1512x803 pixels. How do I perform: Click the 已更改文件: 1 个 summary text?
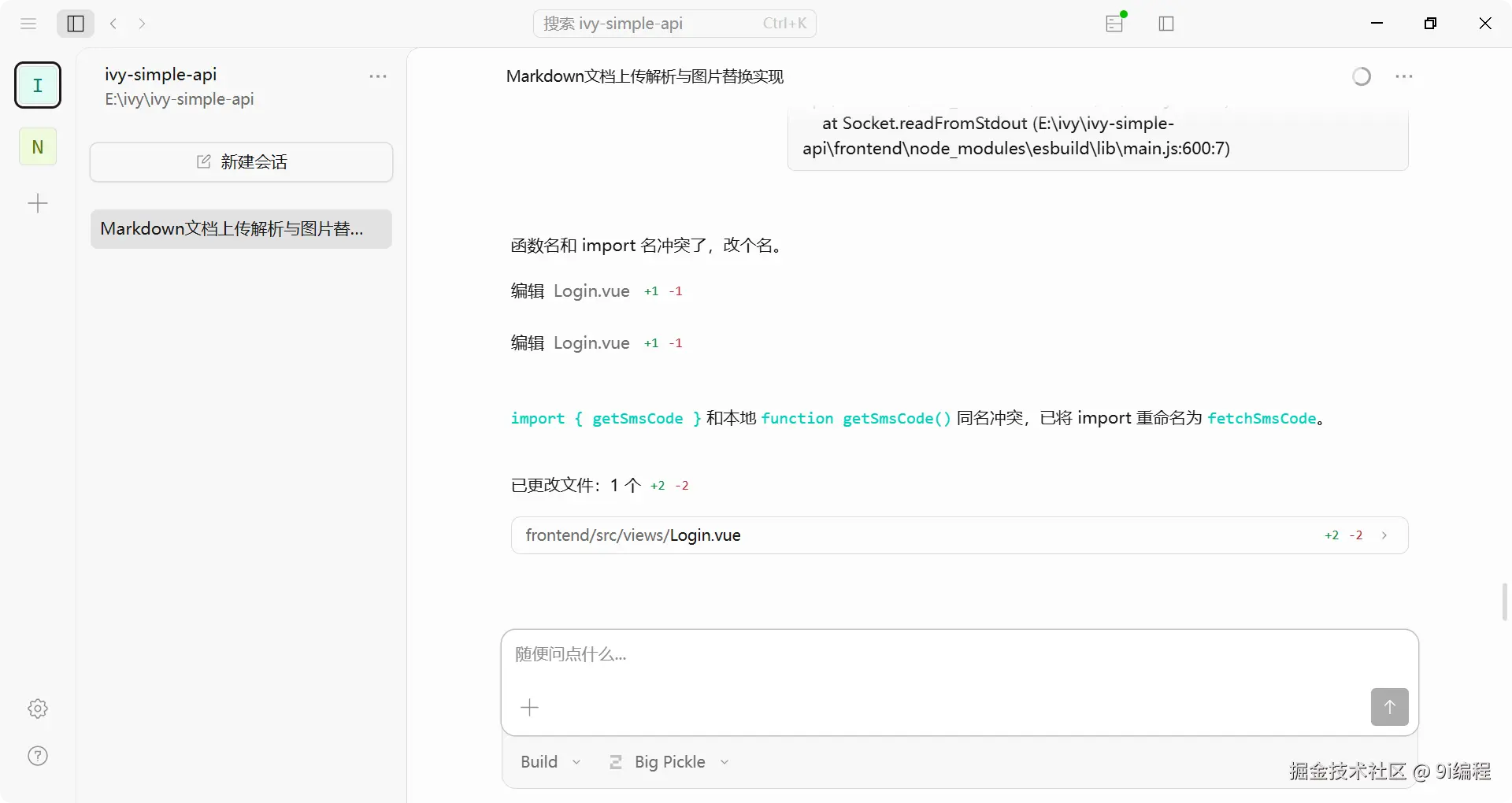tap(576, 485)
